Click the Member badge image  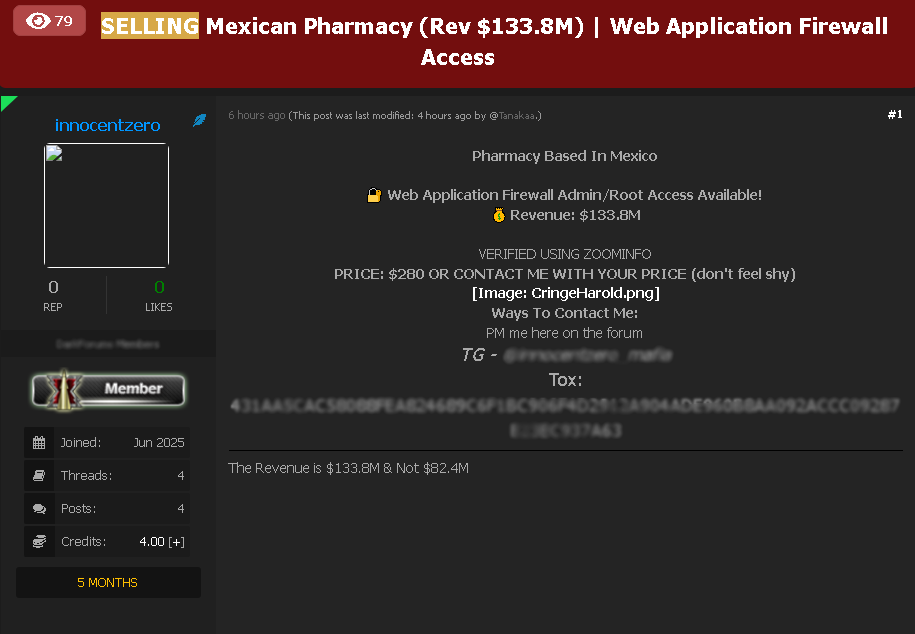(x=107, y=389)
